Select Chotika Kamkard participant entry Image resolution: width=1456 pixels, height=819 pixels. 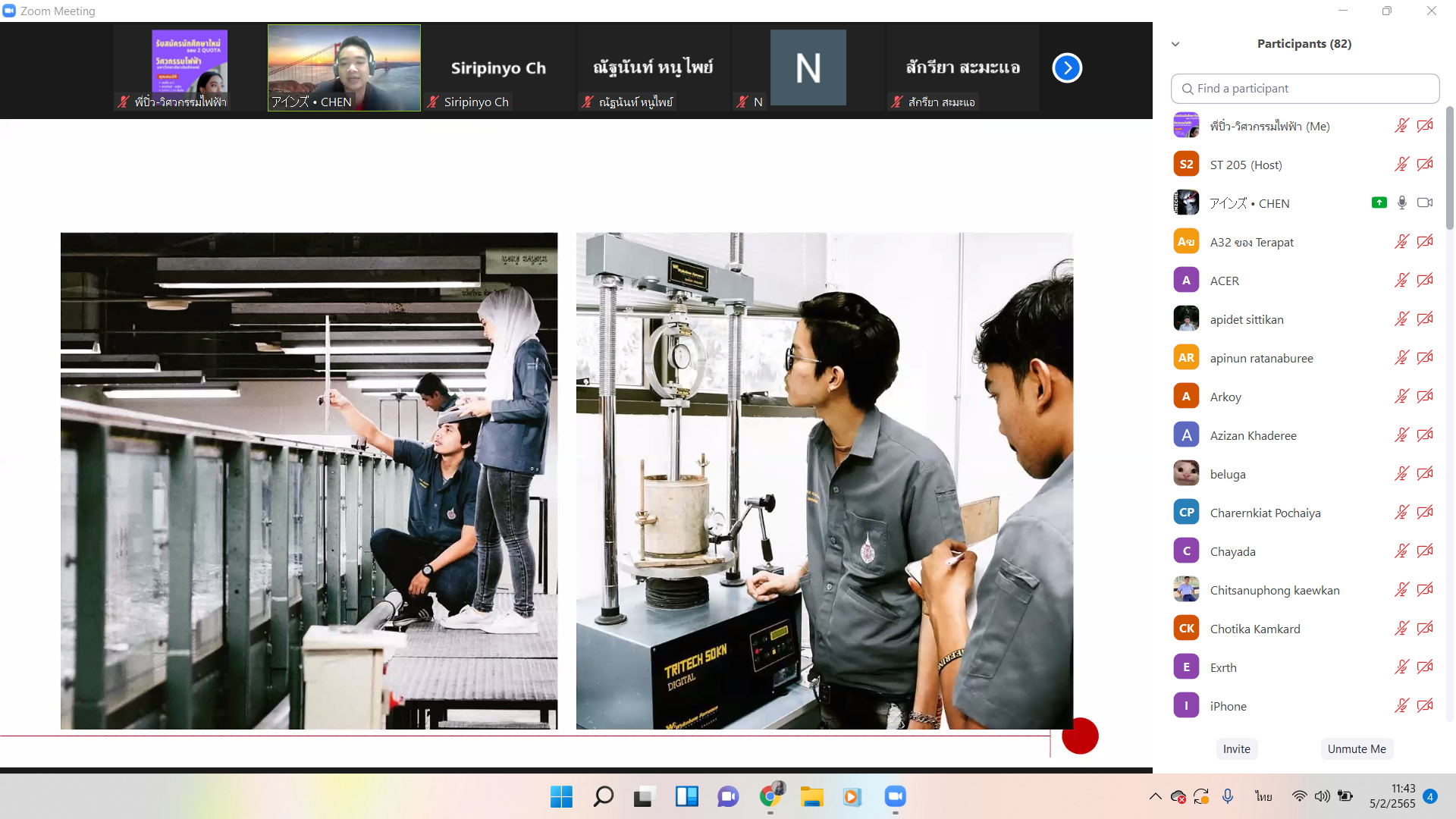point(1254,629)
